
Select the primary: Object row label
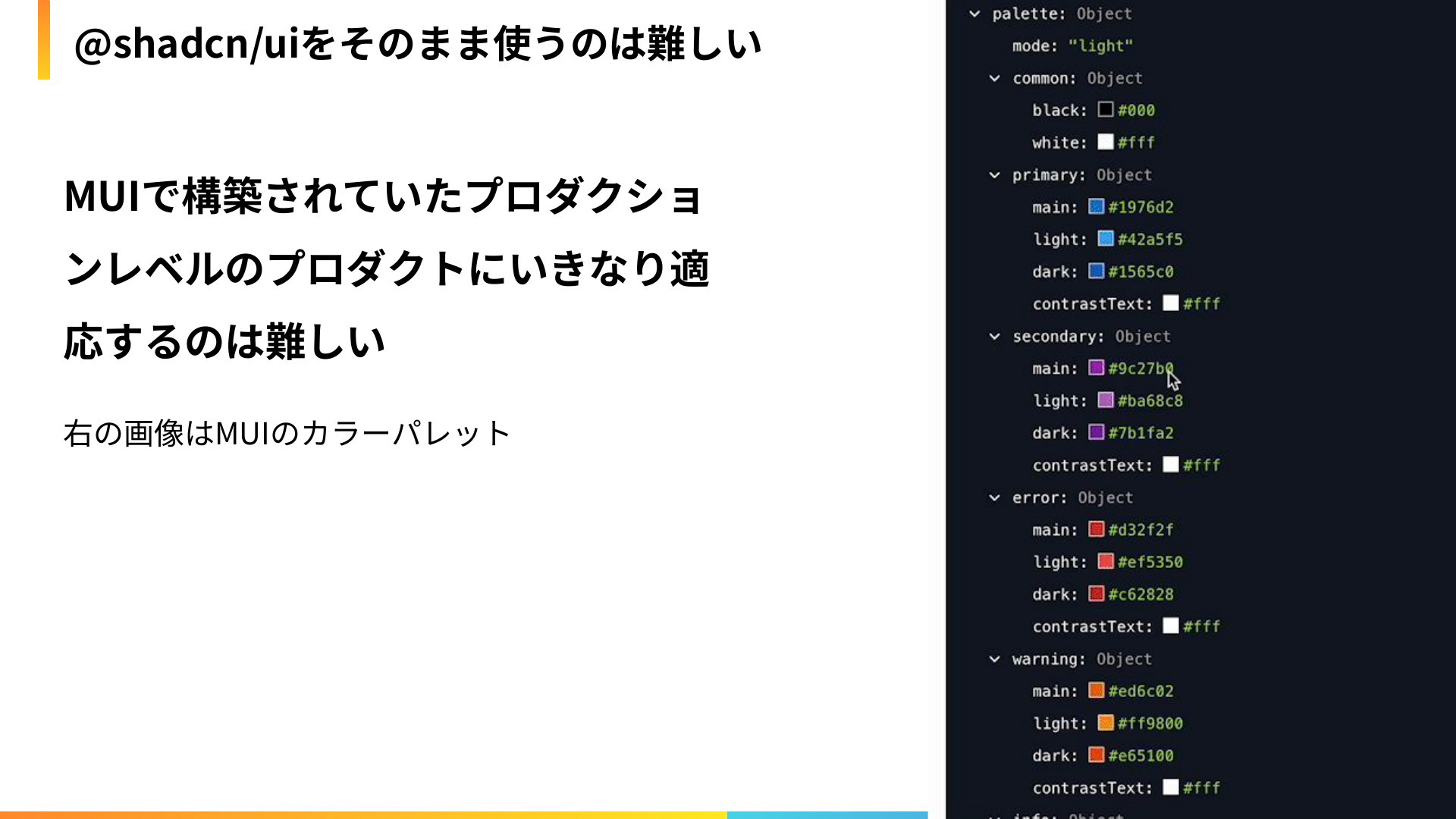pos(1081,175)
